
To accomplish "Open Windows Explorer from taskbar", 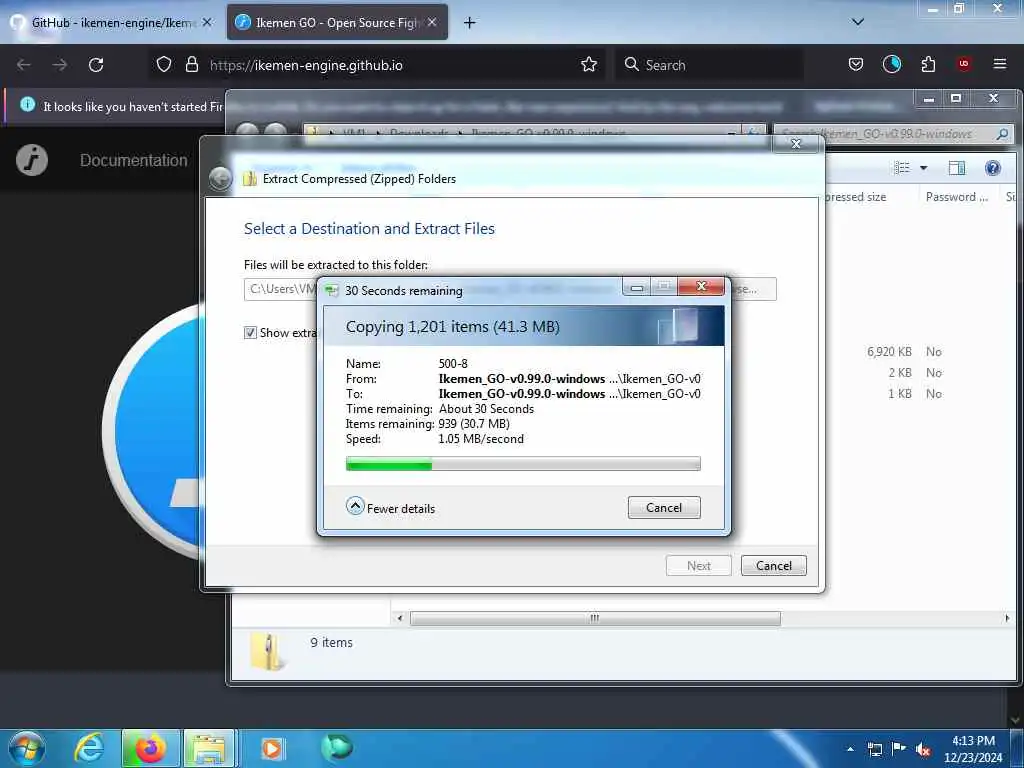I will [209, 748].
